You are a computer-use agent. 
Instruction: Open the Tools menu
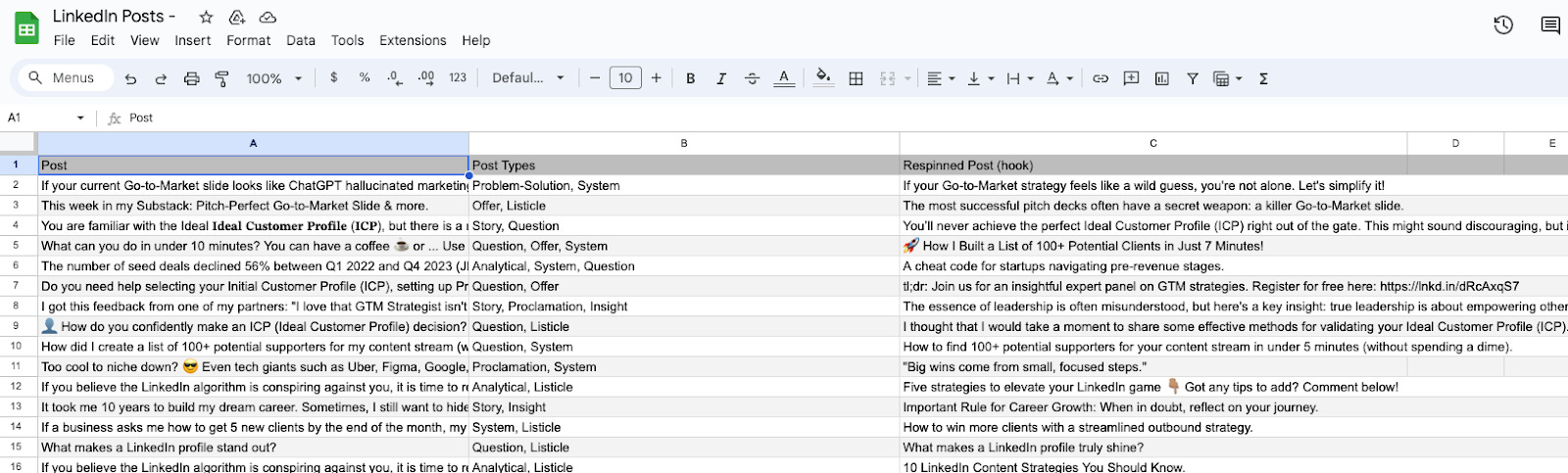tap(348, 40)
